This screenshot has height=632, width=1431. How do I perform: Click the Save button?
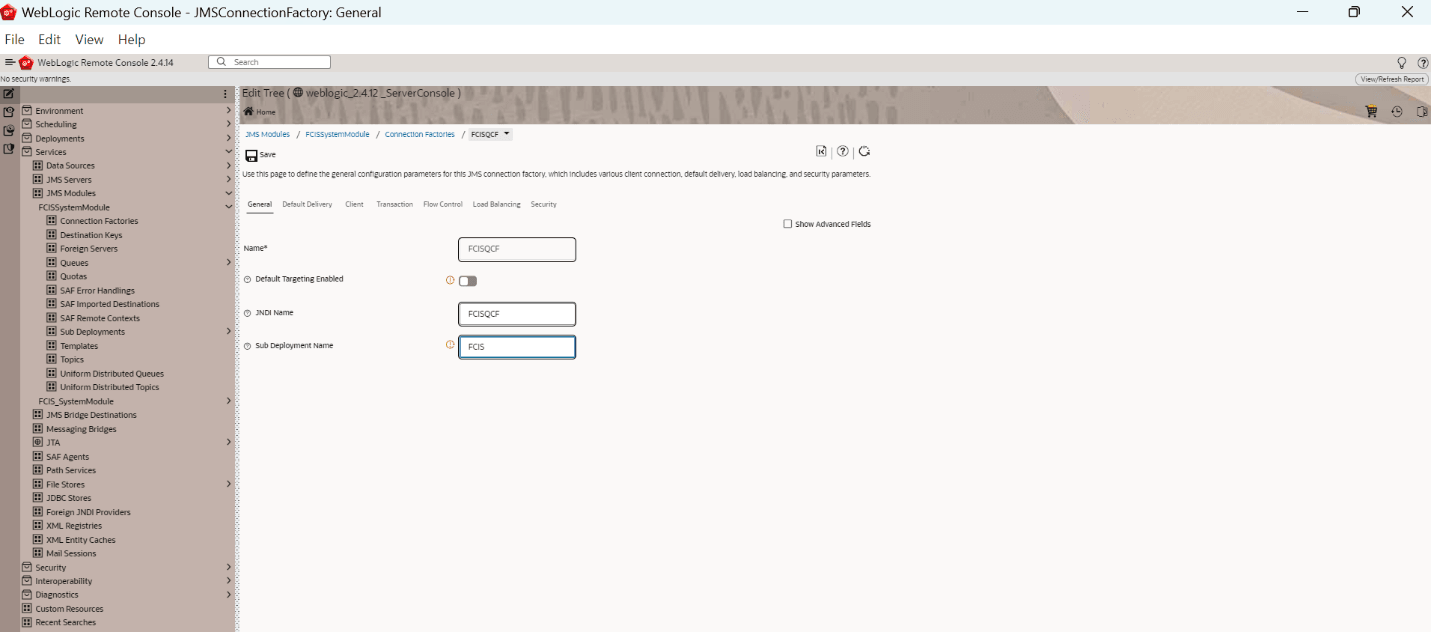260,155
